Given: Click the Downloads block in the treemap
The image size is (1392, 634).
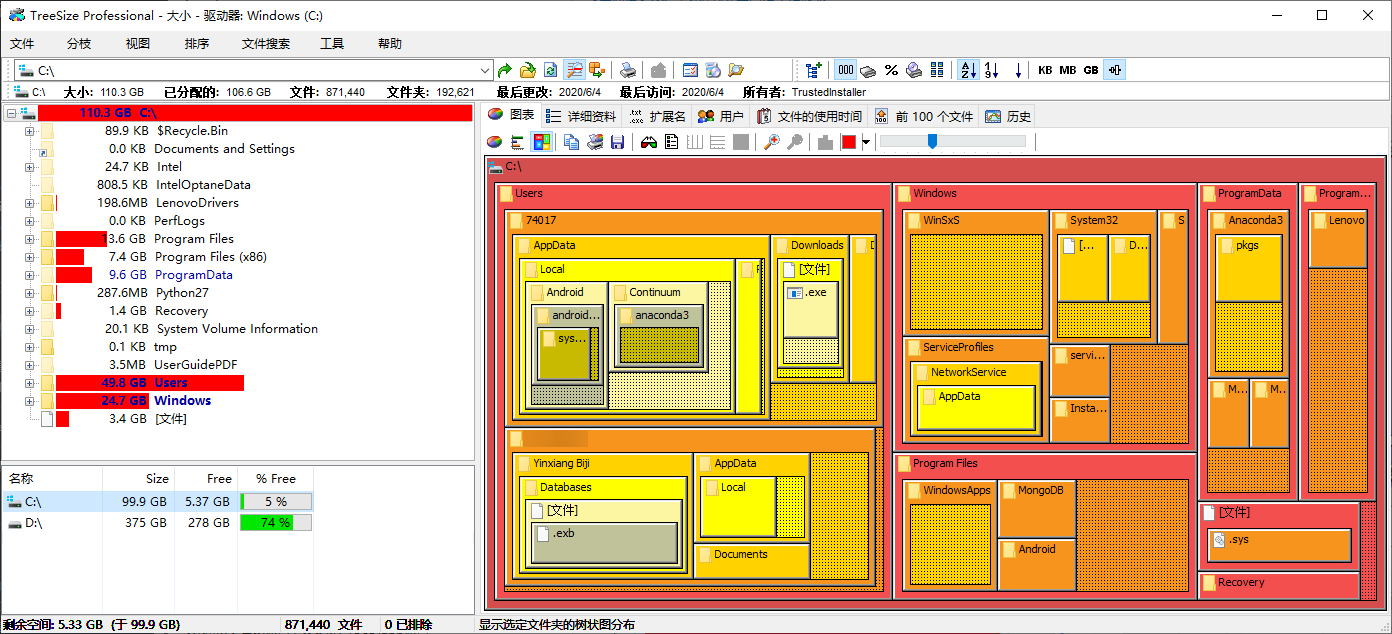Looking at the screenshot, I should tap(809, 309).
